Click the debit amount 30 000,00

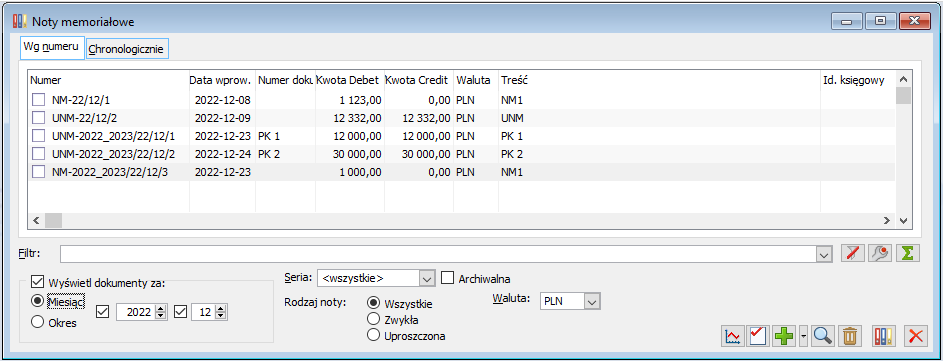pos(357,154)
